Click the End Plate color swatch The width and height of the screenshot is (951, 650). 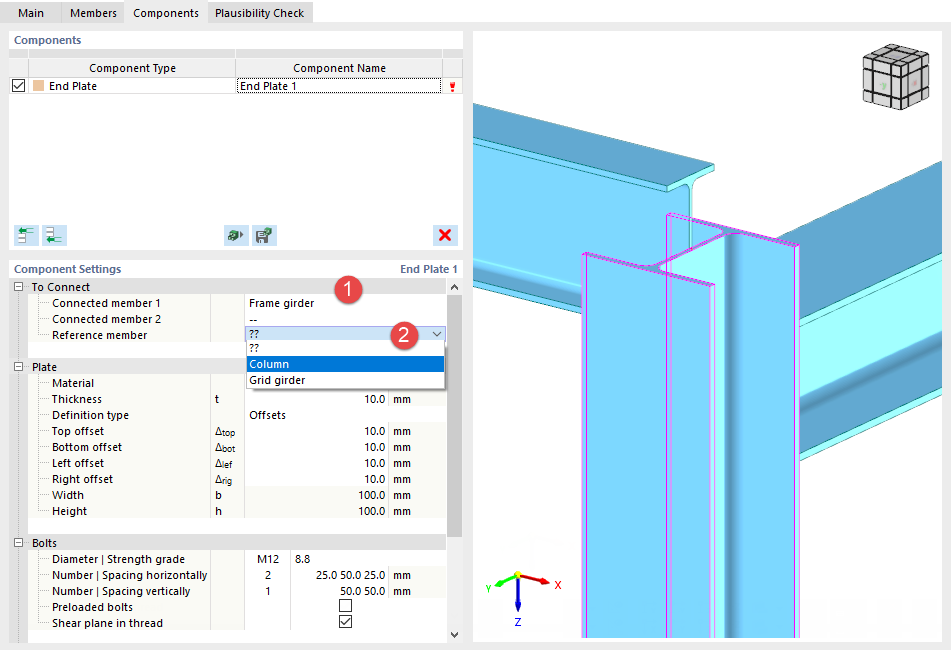click(x=38, y=85)
